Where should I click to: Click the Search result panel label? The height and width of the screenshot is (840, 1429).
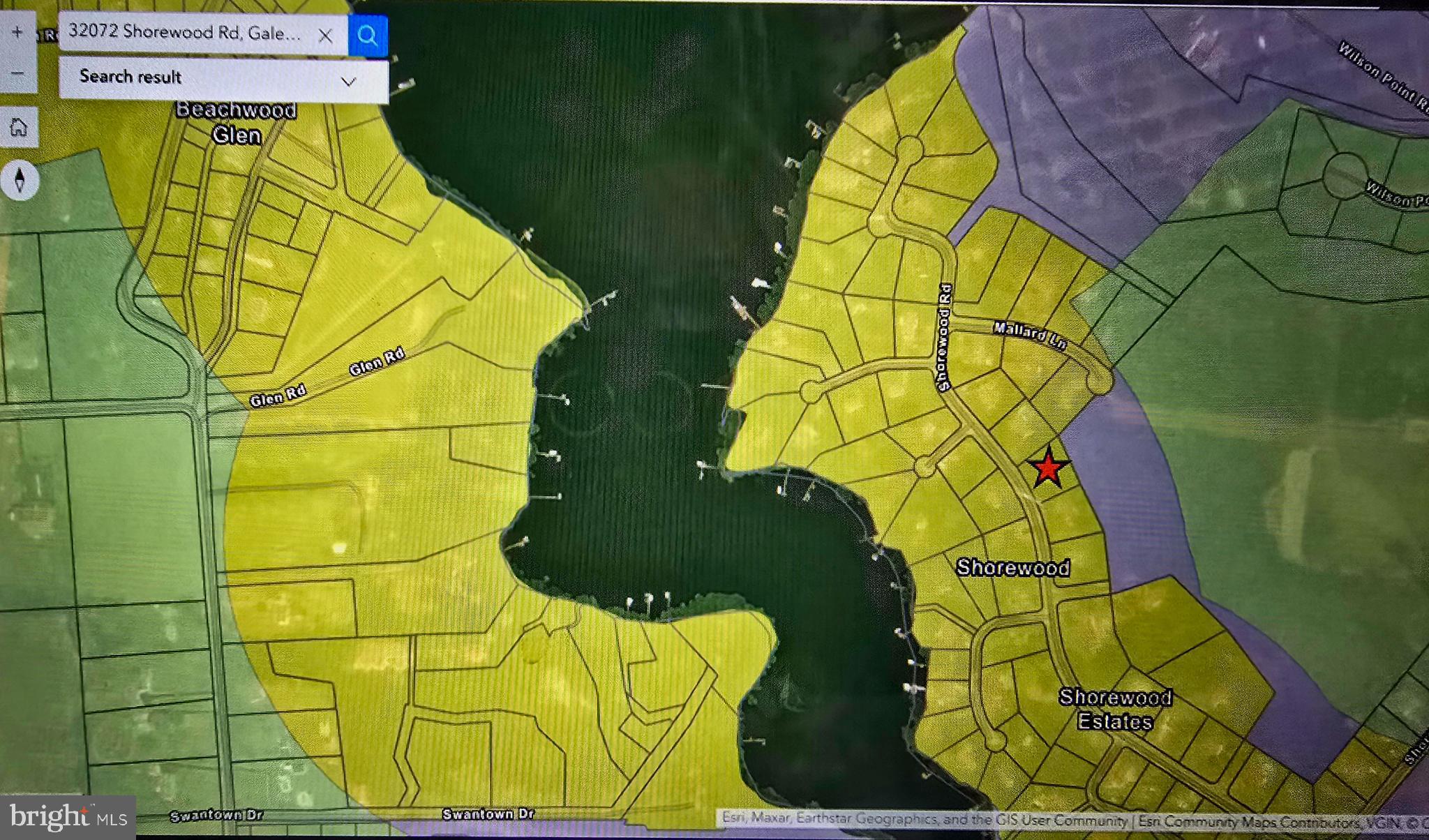130,77
